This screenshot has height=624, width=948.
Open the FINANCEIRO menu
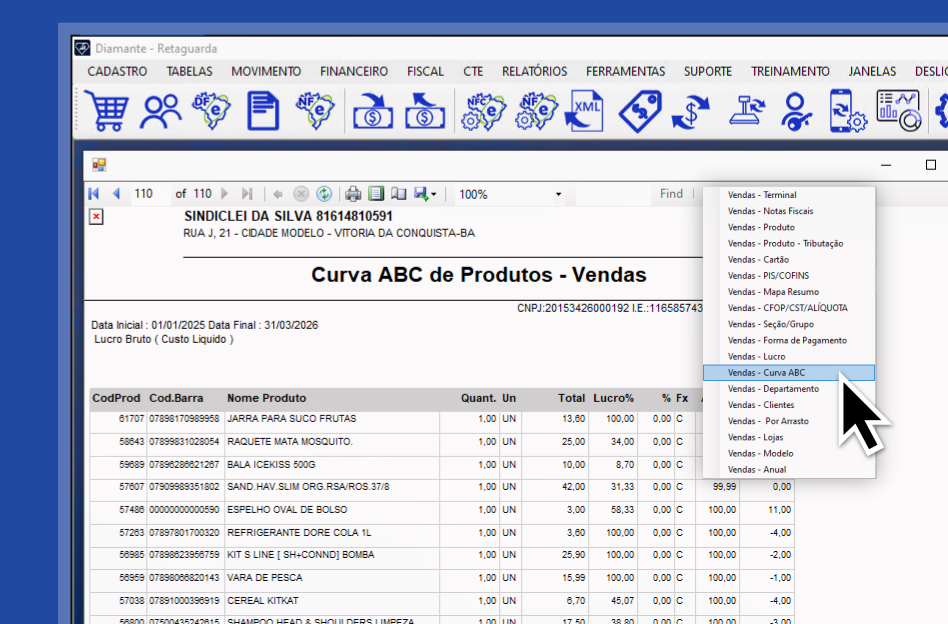pos(354,71)
